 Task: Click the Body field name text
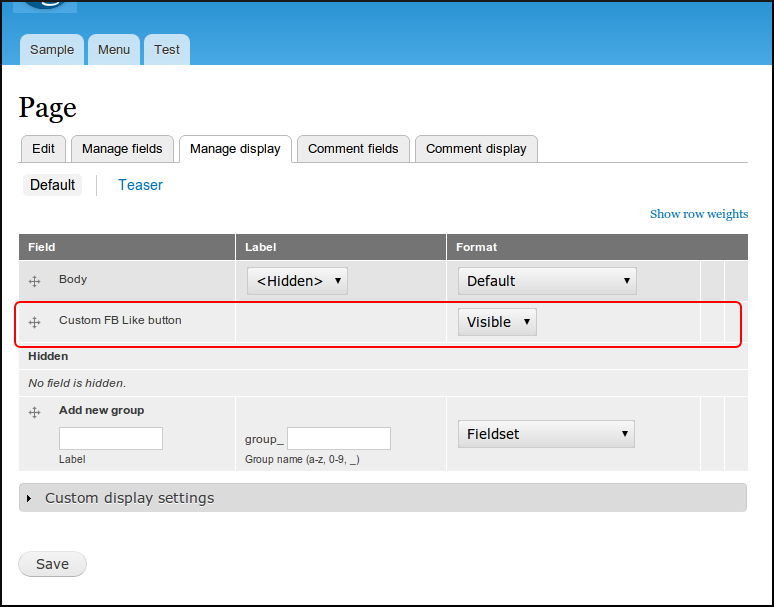pos(73,279)
